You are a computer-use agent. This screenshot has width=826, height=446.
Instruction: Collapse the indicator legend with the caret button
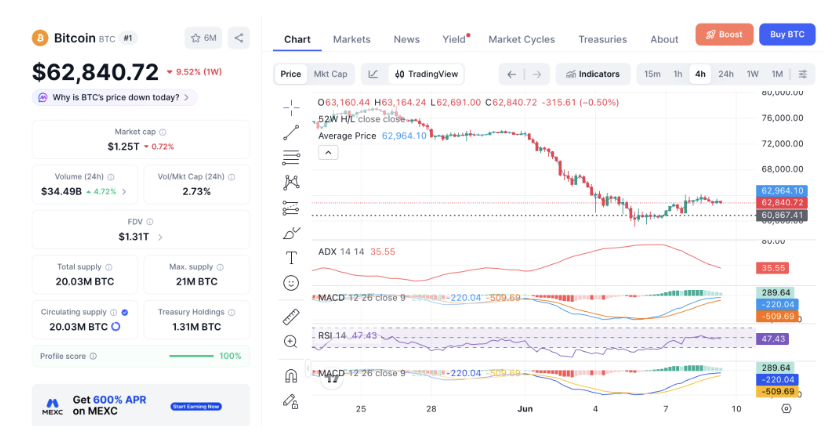coord(328,153)
